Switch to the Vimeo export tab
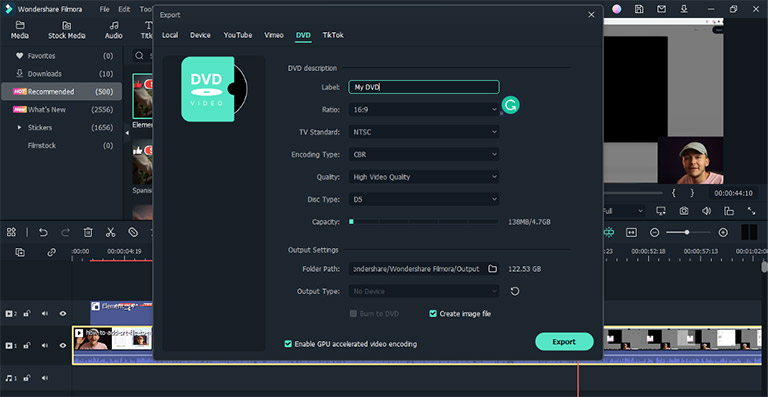The image size is (768, 397). tap(274, 35)
